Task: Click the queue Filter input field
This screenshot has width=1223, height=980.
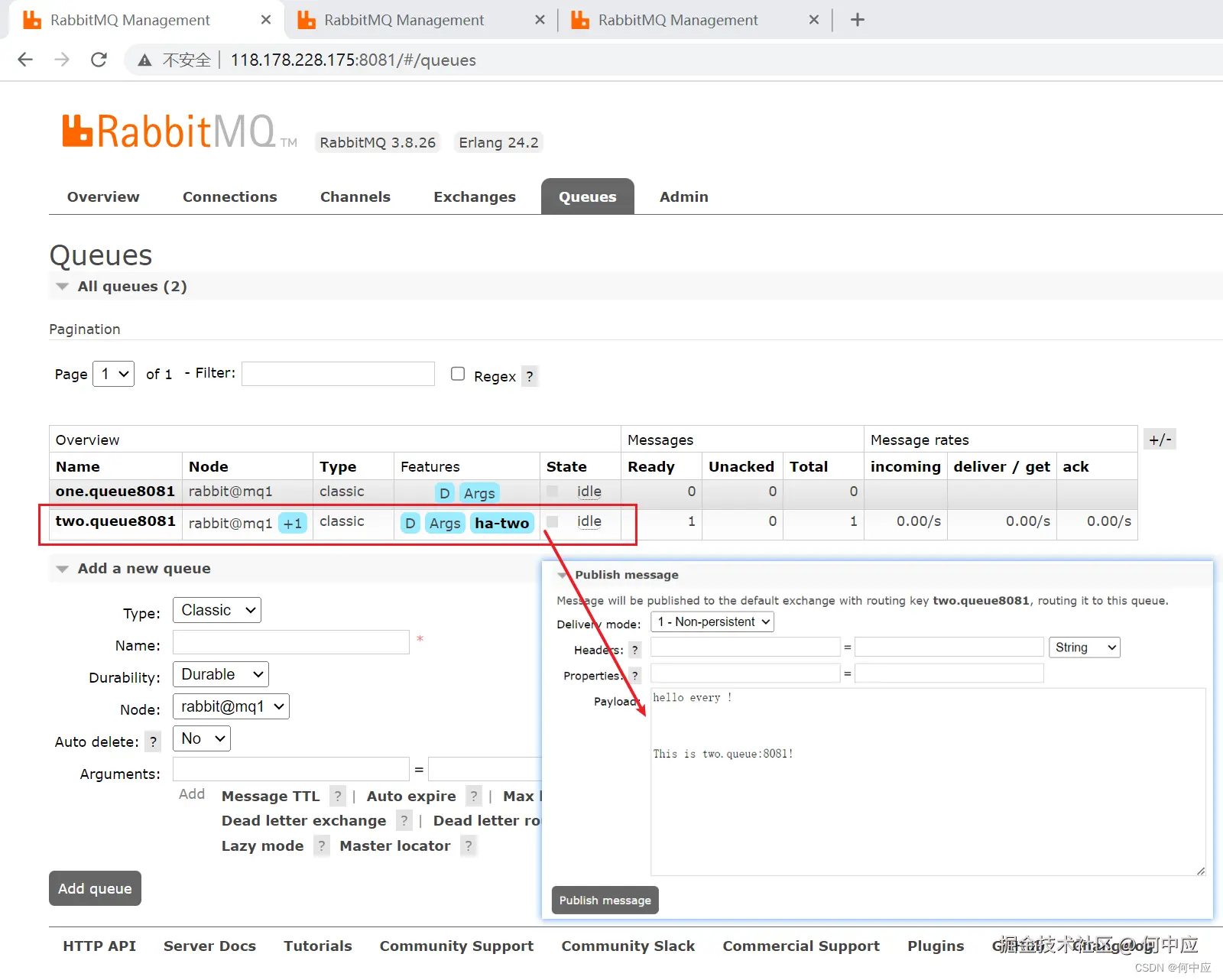Action: [x=338, y=374]
